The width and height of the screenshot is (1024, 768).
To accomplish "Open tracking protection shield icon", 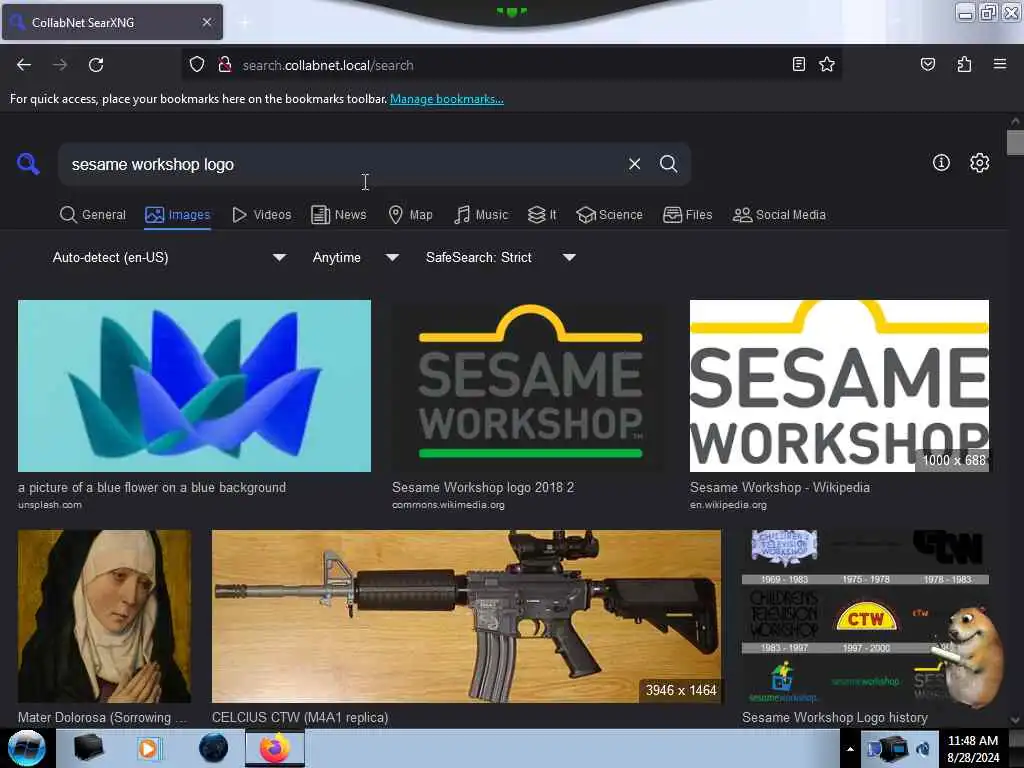I will 197,65.
